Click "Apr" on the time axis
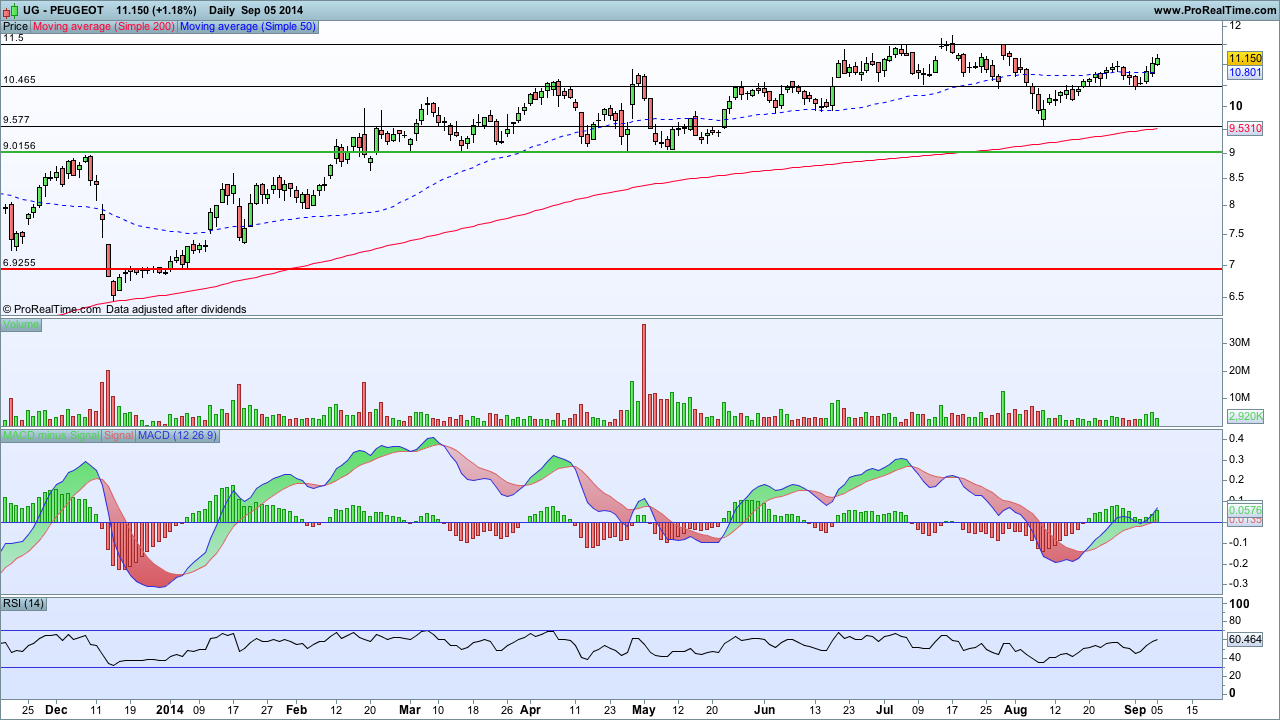1280x720 pixels. tap(531, 709)
